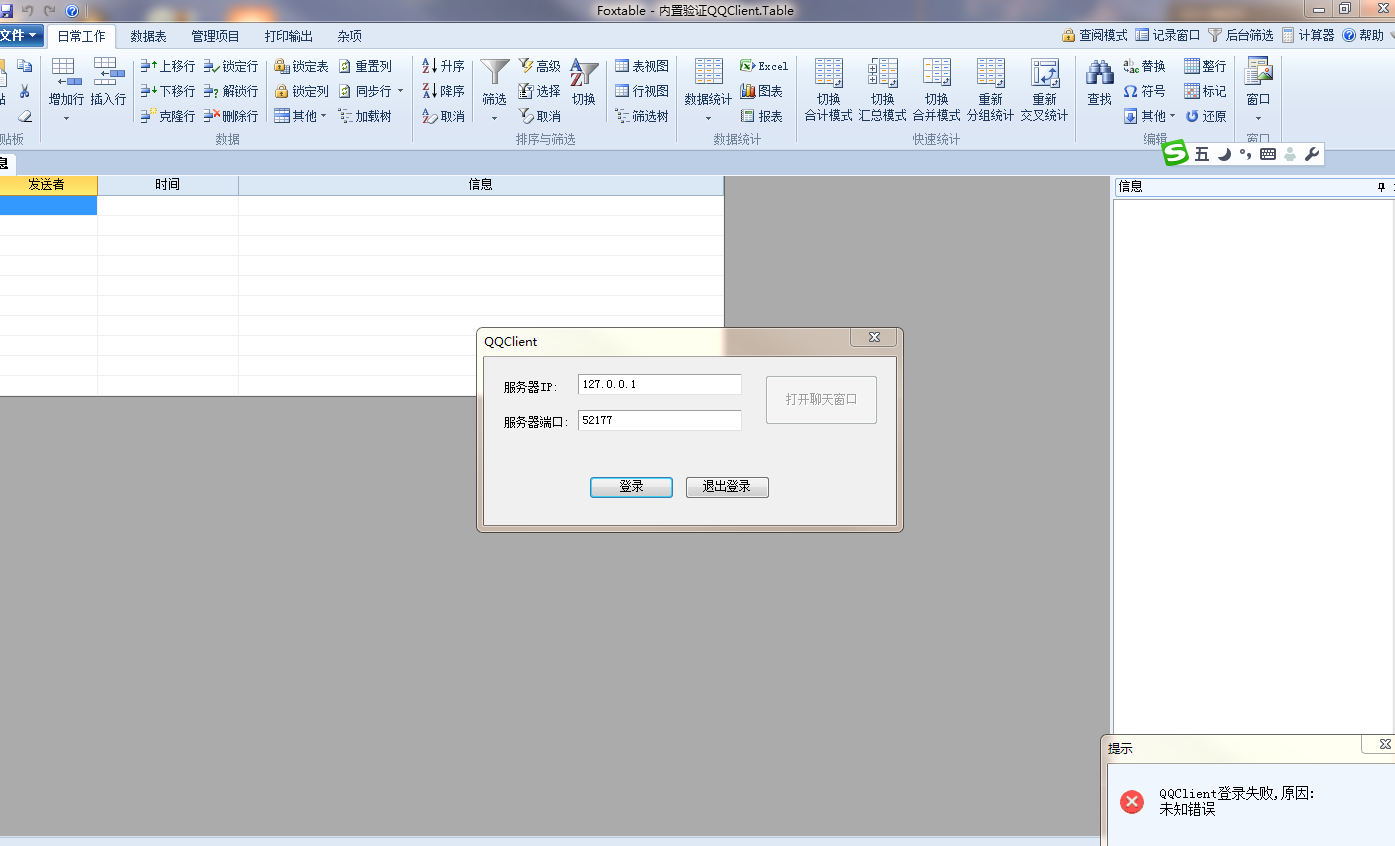
Task: Open the 帮助 dropdown
Action: 1366,35
